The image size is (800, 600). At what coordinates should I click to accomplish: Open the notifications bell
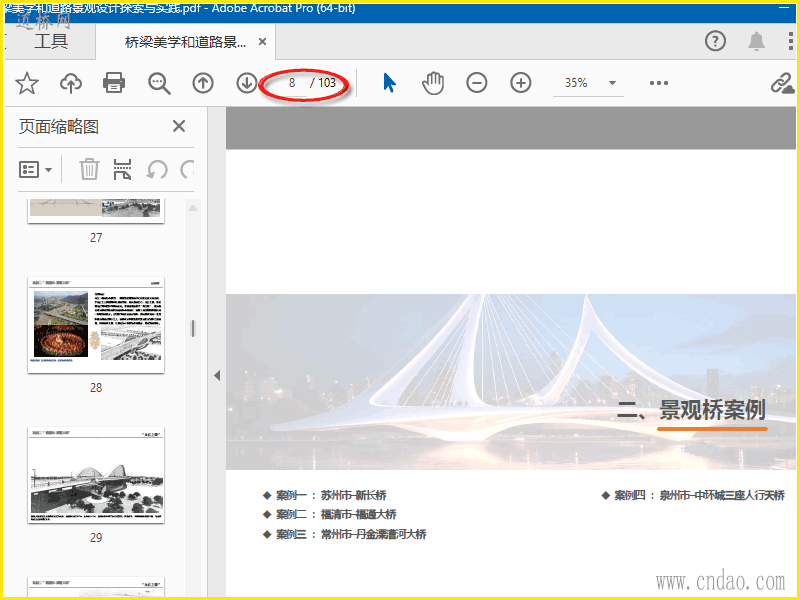(756, 41)
